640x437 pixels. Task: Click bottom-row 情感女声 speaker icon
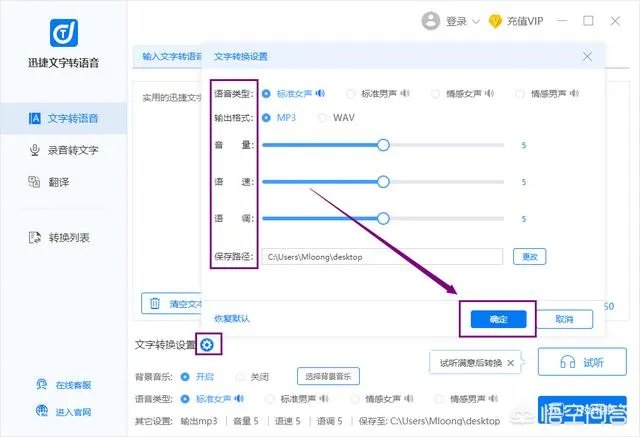point(409,398)
